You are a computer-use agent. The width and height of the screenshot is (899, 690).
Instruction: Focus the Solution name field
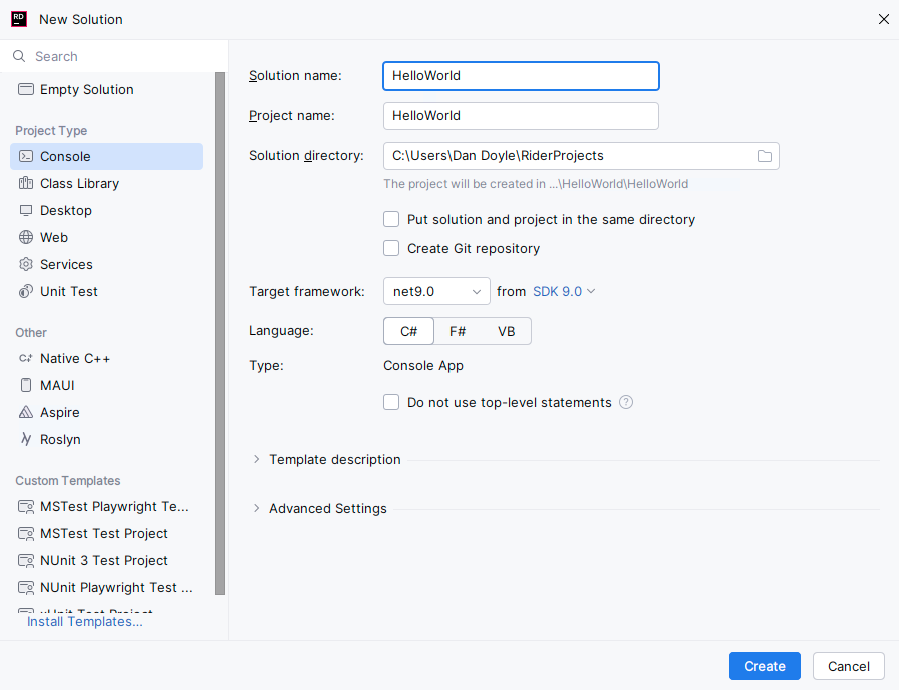click(521, 76)
